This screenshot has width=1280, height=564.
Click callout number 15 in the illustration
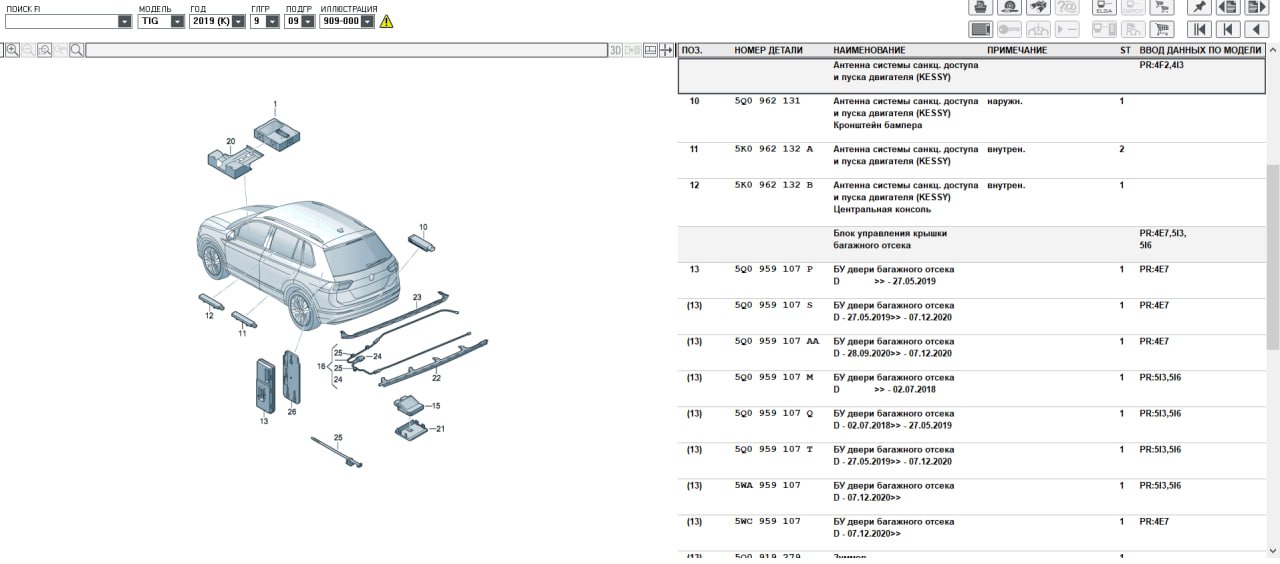tap(436, 406)
